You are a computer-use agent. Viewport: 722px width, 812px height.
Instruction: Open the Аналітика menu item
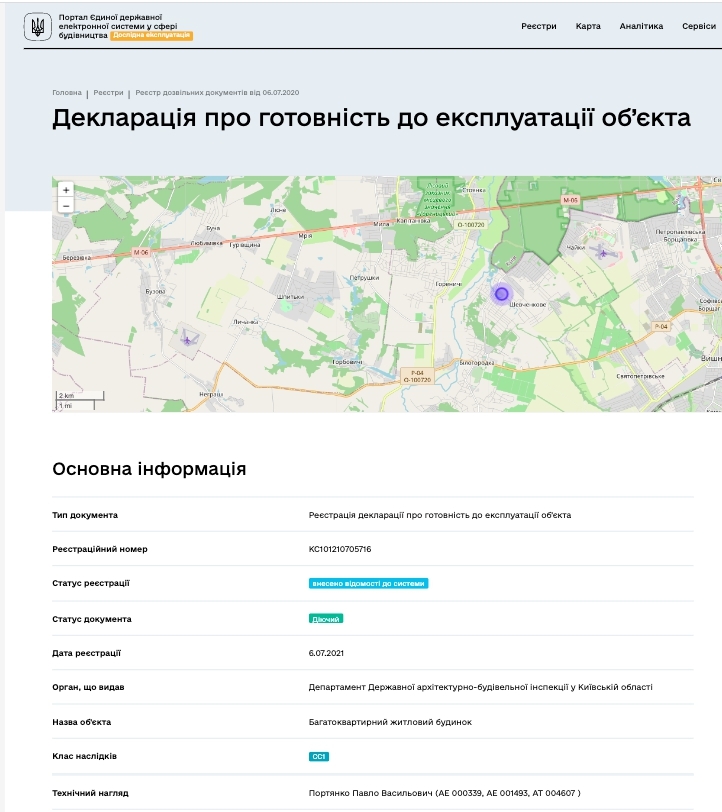coord(641,26)
